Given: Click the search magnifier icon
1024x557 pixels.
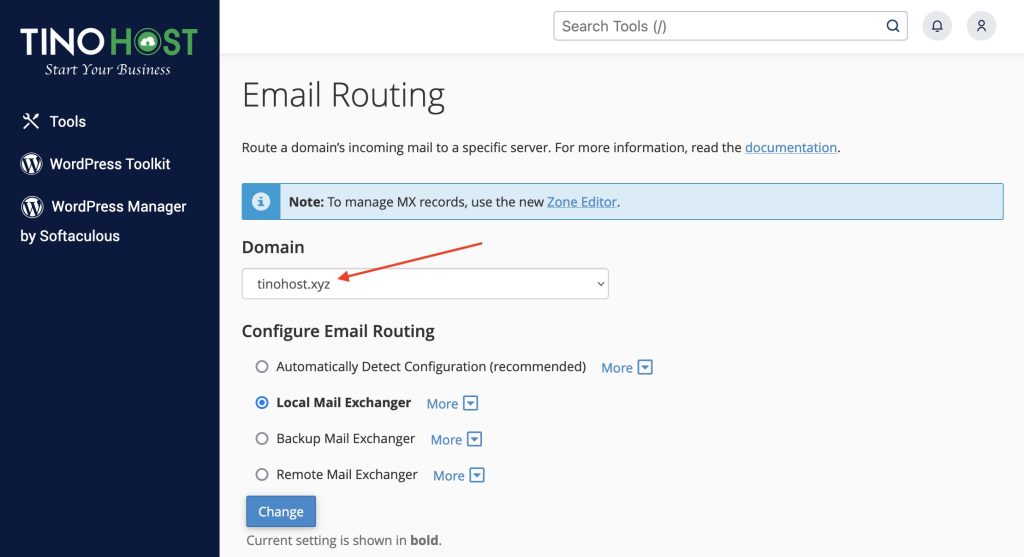Looking at the screenshot, I should (893, 26).
